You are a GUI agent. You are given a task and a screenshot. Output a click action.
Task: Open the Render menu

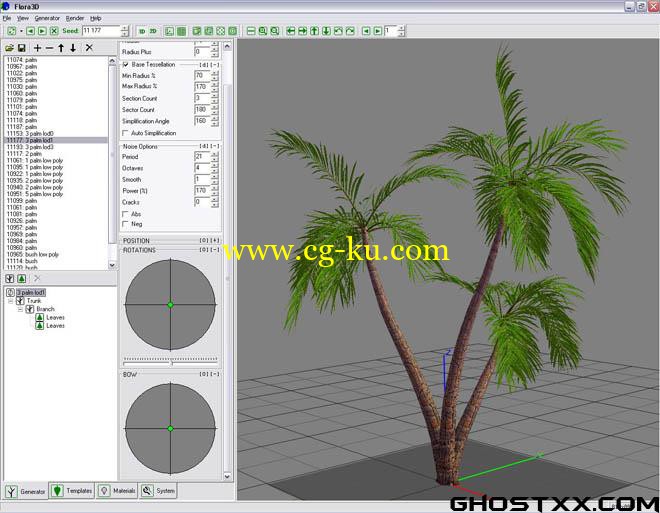[75, 19]
